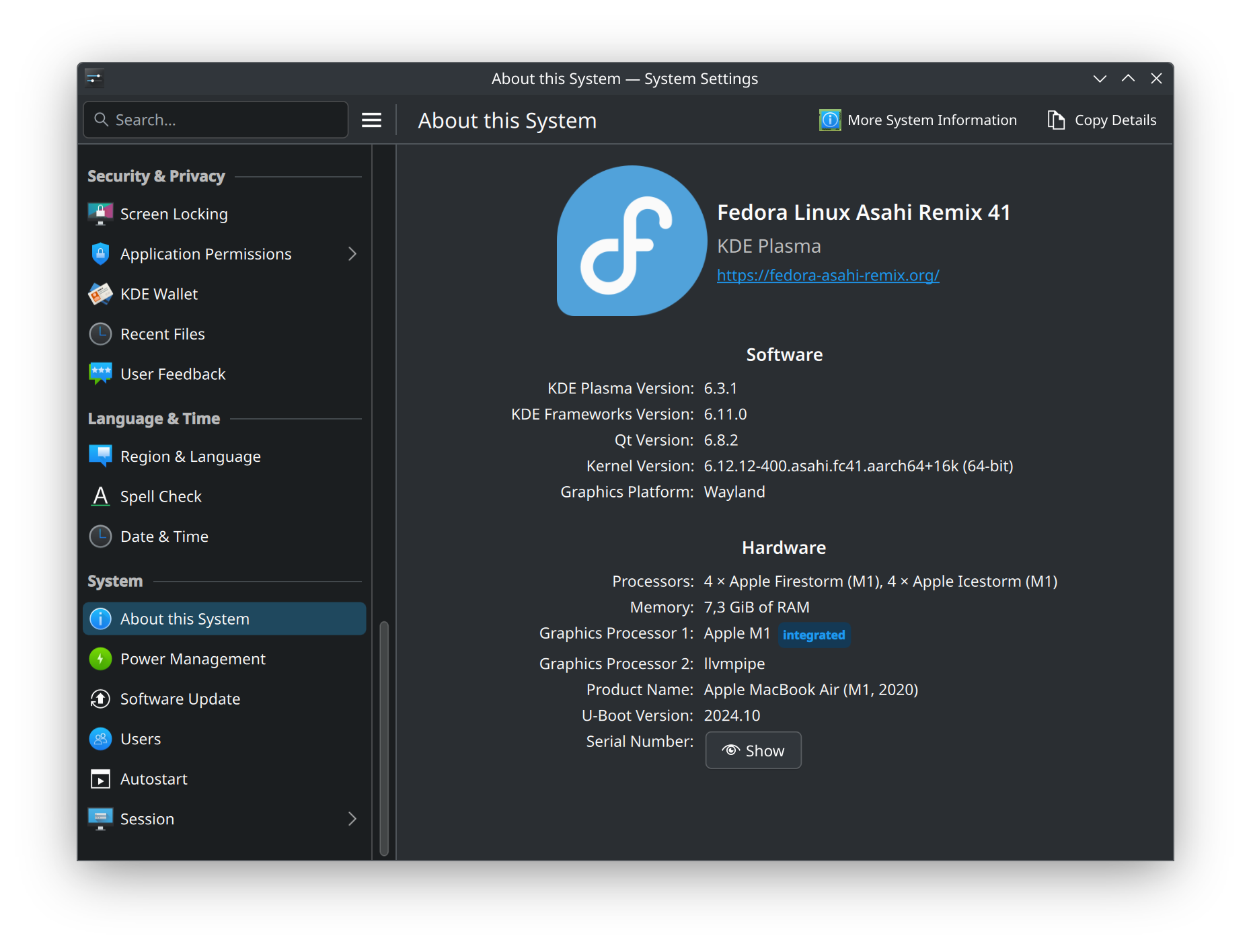1251x952 pixels.
Task: Click the Power Management green icon
Action: click(101, 659)
